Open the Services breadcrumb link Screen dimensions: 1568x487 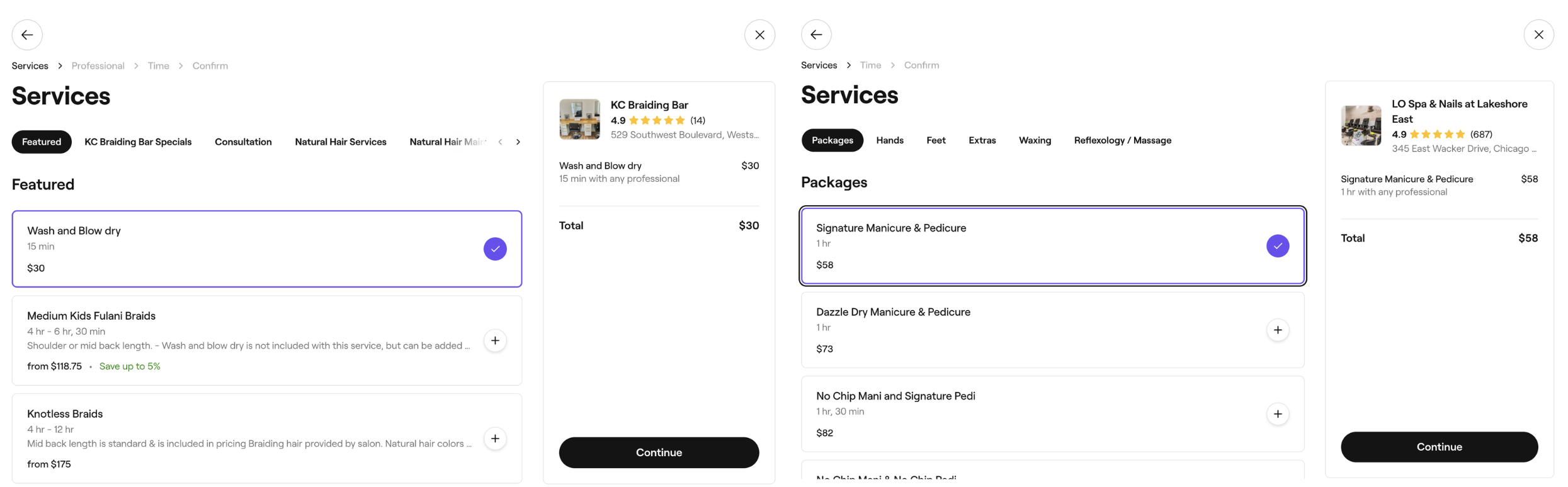point(29,65)
